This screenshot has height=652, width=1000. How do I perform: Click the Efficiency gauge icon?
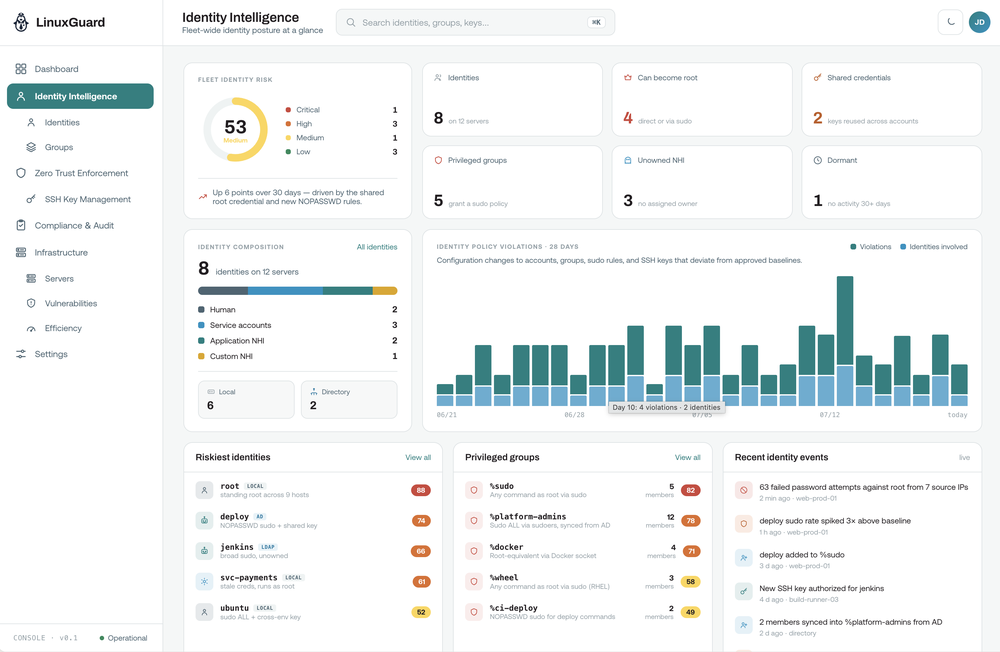pyautogui.click(x=31, y=329)
